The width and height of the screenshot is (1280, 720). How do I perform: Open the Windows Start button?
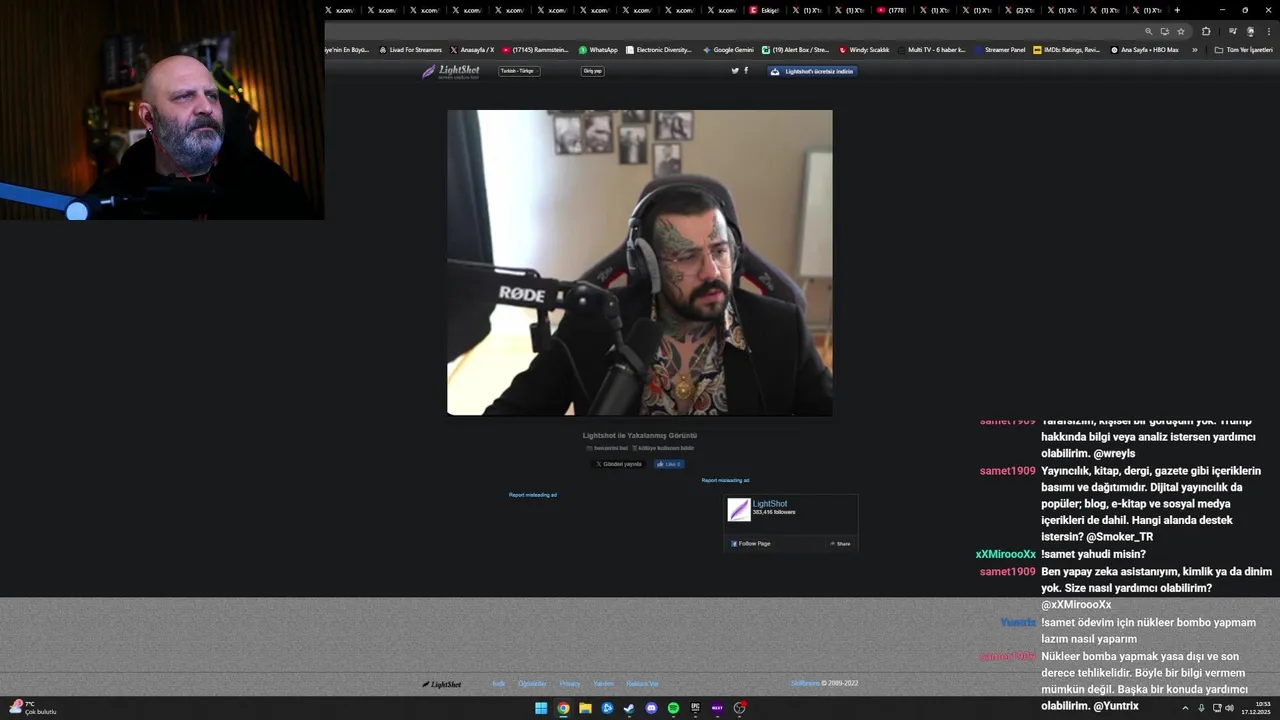pos(541,708)
